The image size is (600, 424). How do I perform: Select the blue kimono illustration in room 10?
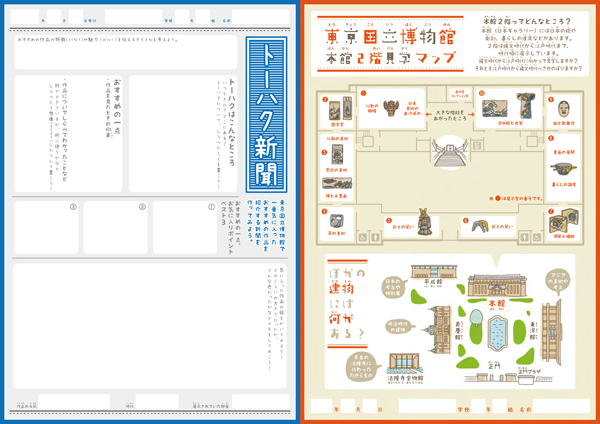[x=525, y=104]
